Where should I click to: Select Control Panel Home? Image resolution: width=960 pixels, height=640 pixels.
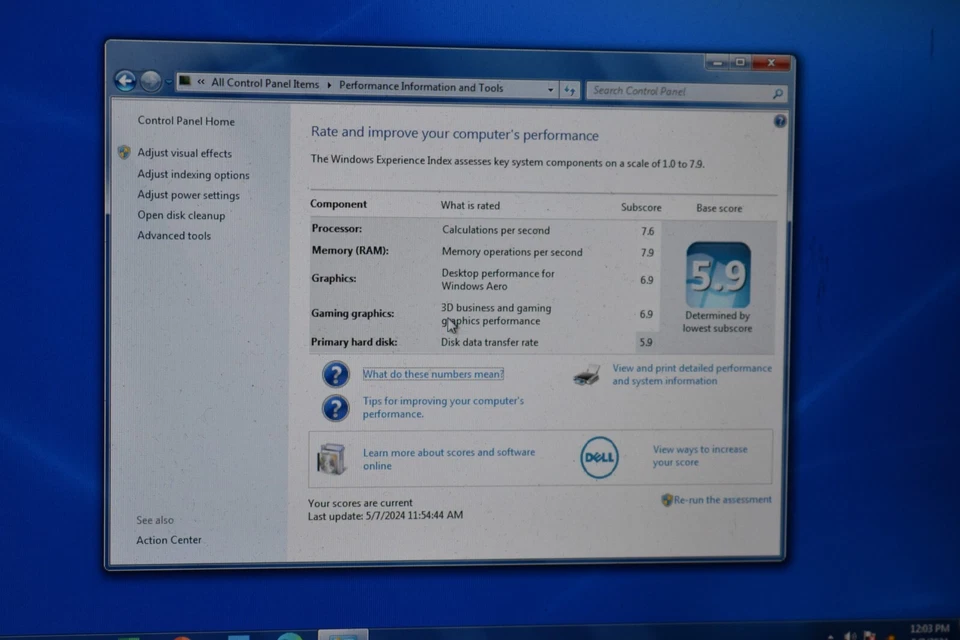[x=185, y=121]
